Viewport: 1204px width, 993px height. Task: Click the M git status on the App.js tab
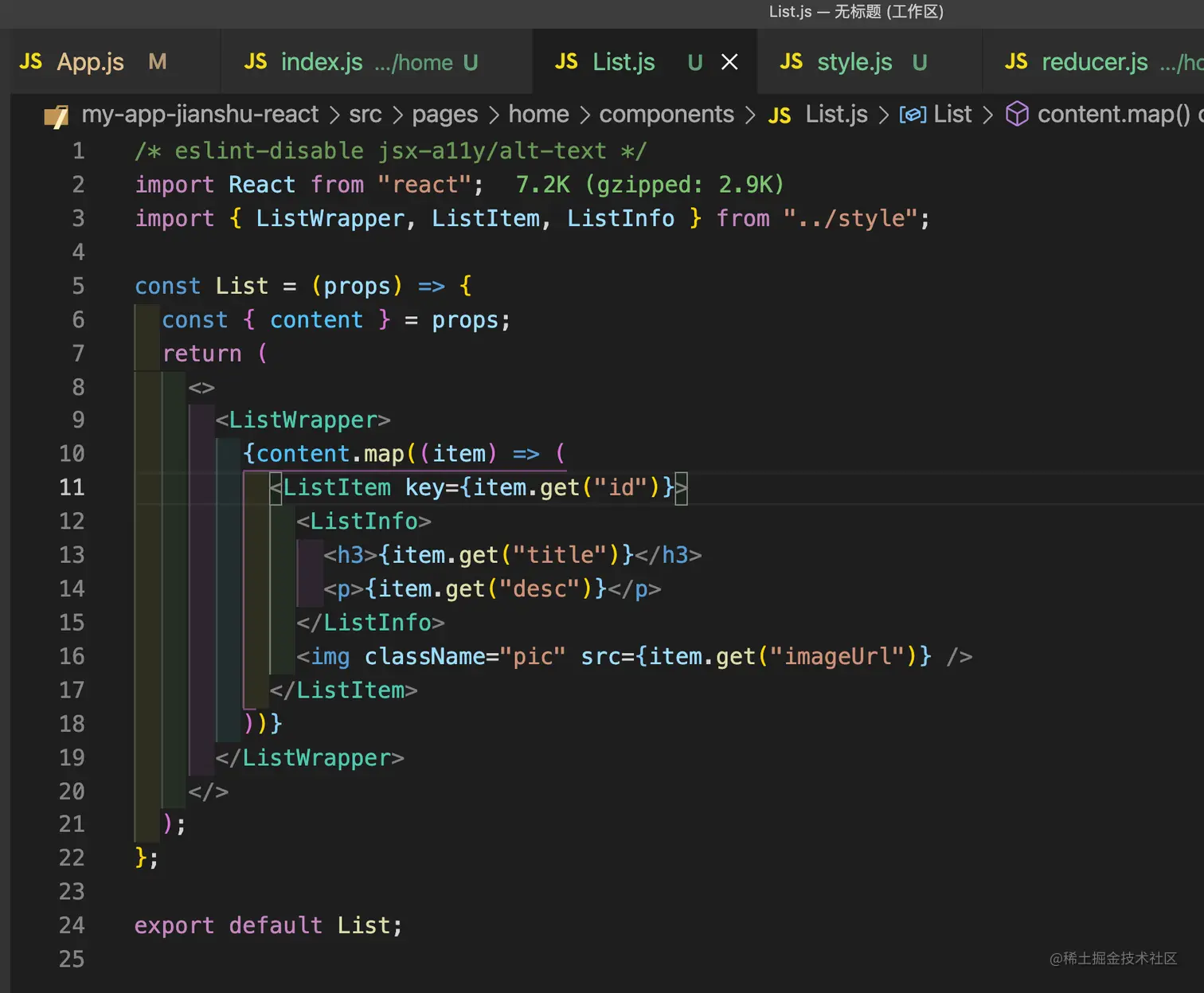(x=158, y=62)
